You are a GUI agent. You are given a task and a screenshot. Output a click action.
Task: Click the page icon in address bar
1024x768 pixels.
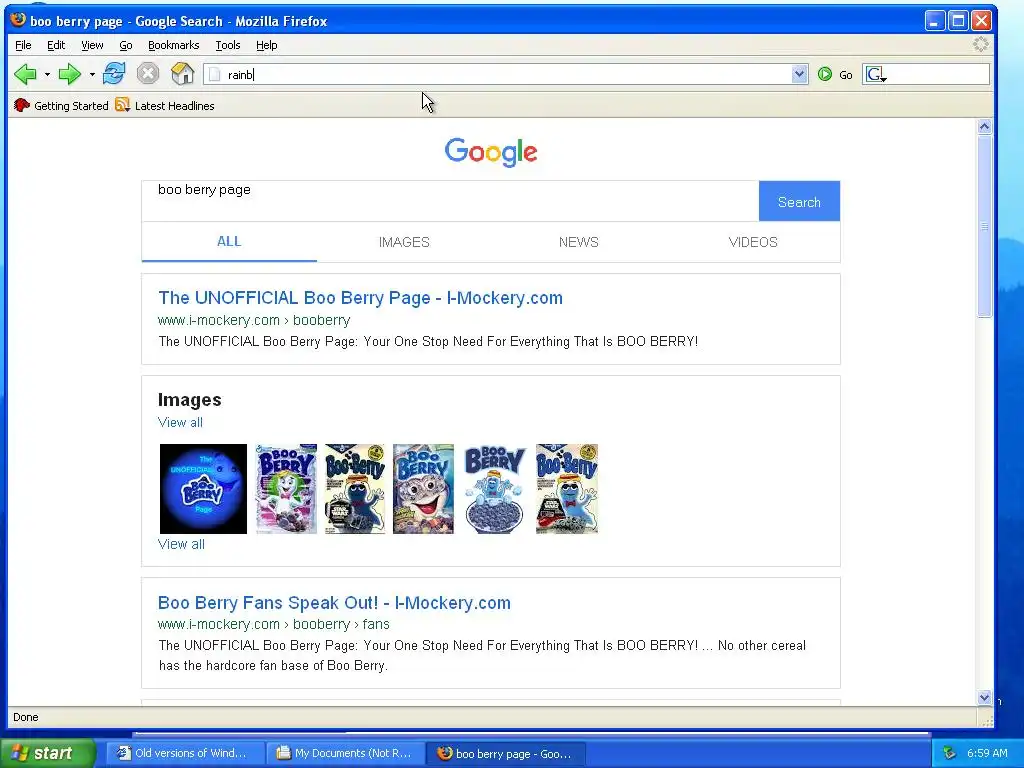tap(214, 74)
